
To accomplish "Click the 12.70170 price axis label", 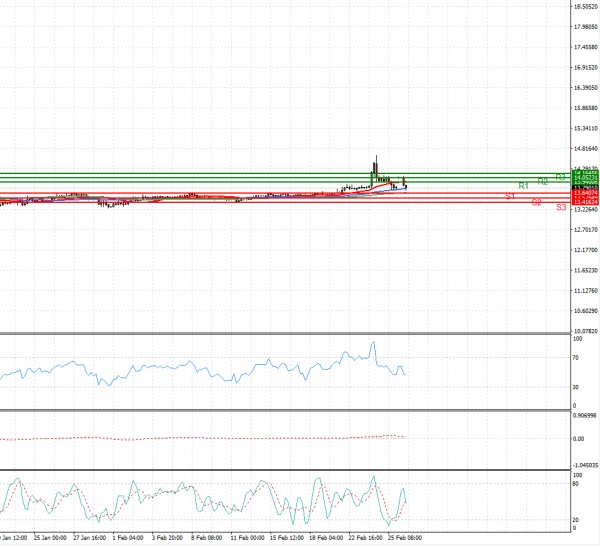I will (585, 230).
